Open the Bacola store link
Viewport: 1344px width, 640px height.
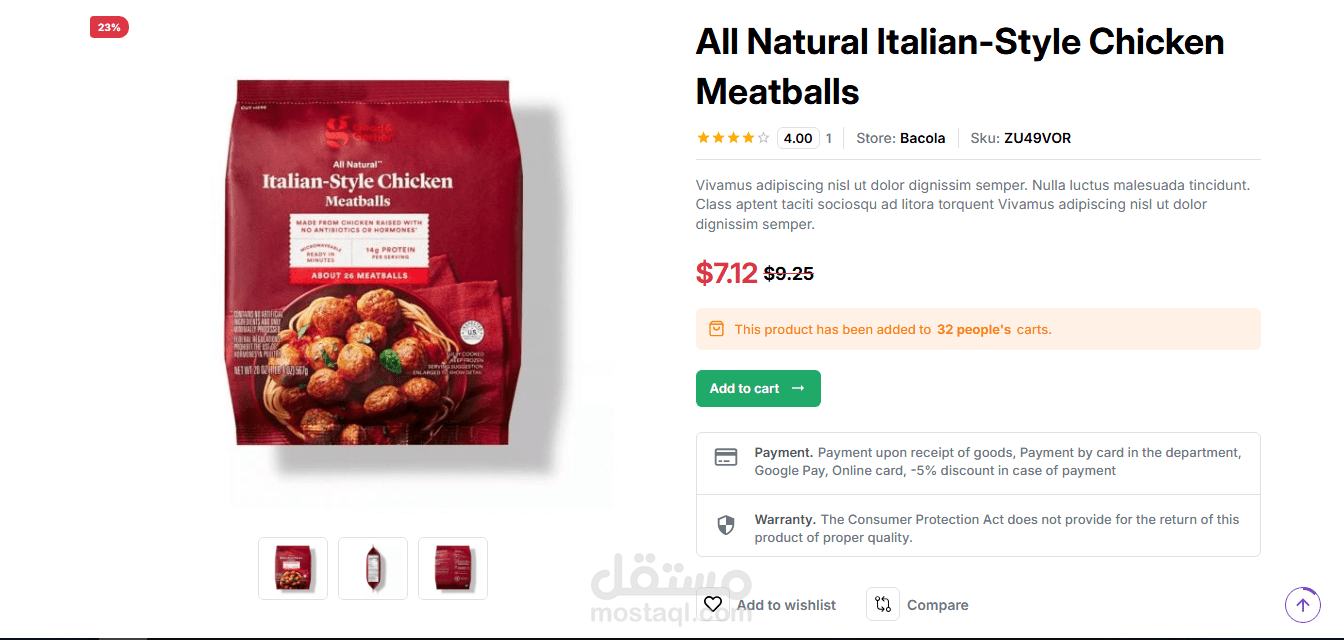922,138
